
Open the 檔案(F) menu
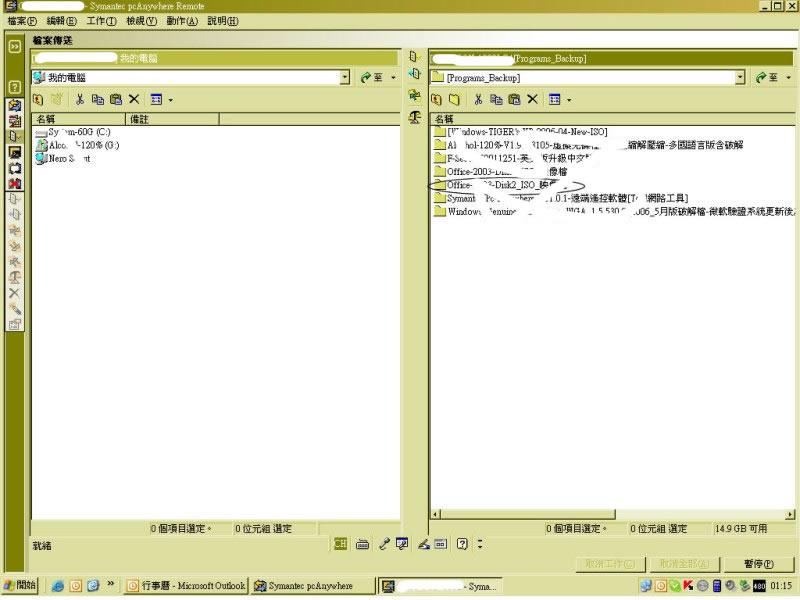(22, 21)
